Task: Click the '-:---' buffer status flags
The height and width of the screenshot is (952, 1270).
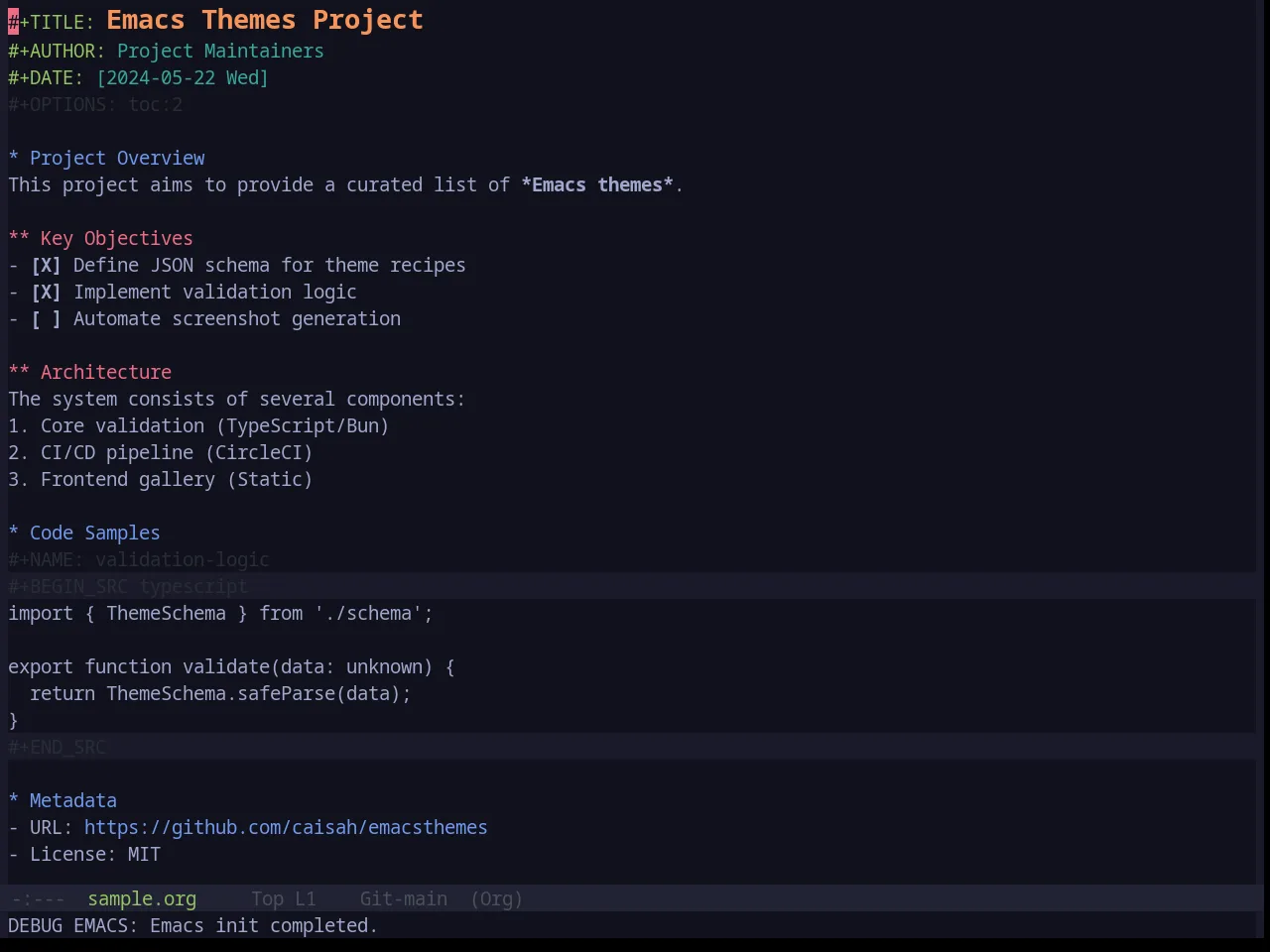Action: click(x=38, y=899)
